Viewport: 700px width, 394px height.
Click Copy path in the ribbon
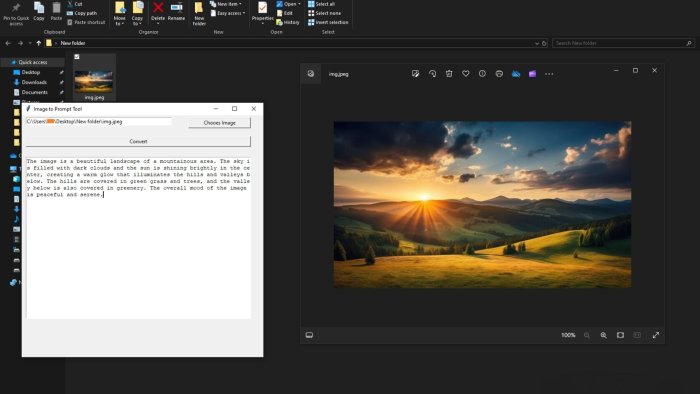82,13
